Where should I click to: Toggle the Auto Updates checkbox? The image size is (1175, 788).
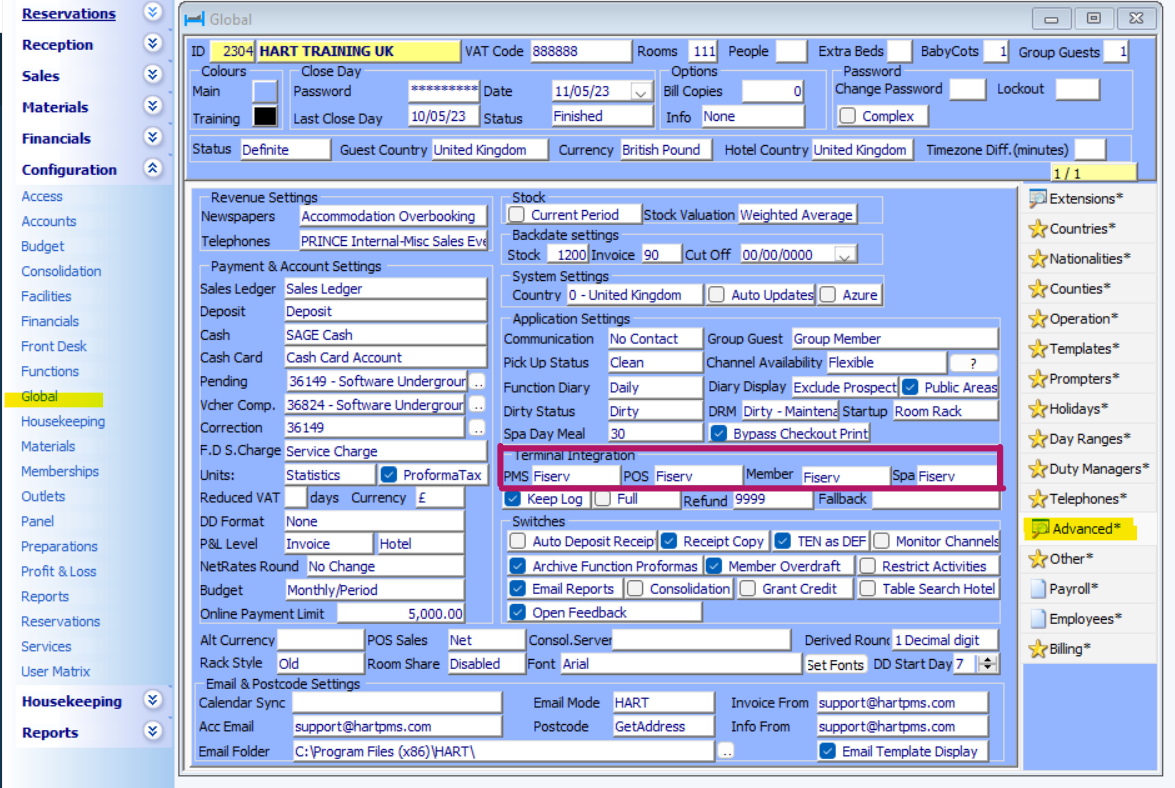[716, 295]
